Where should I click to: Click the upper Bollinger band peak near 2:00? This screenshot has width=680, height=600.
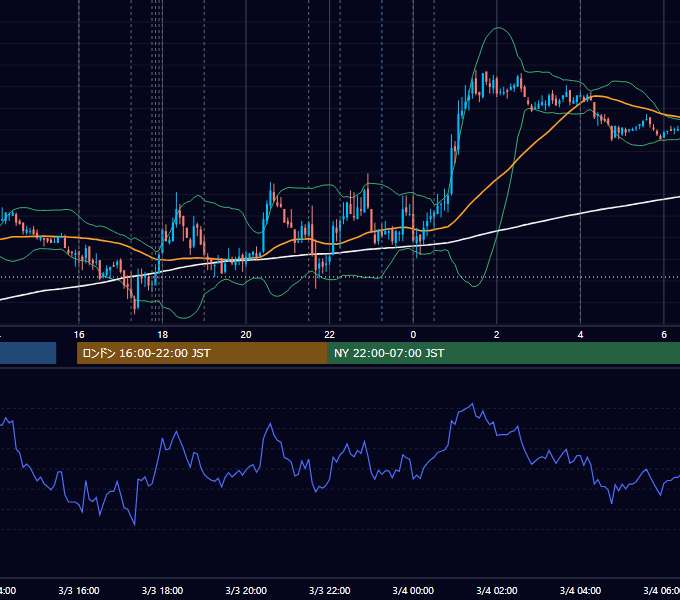[x=499, y=28]
